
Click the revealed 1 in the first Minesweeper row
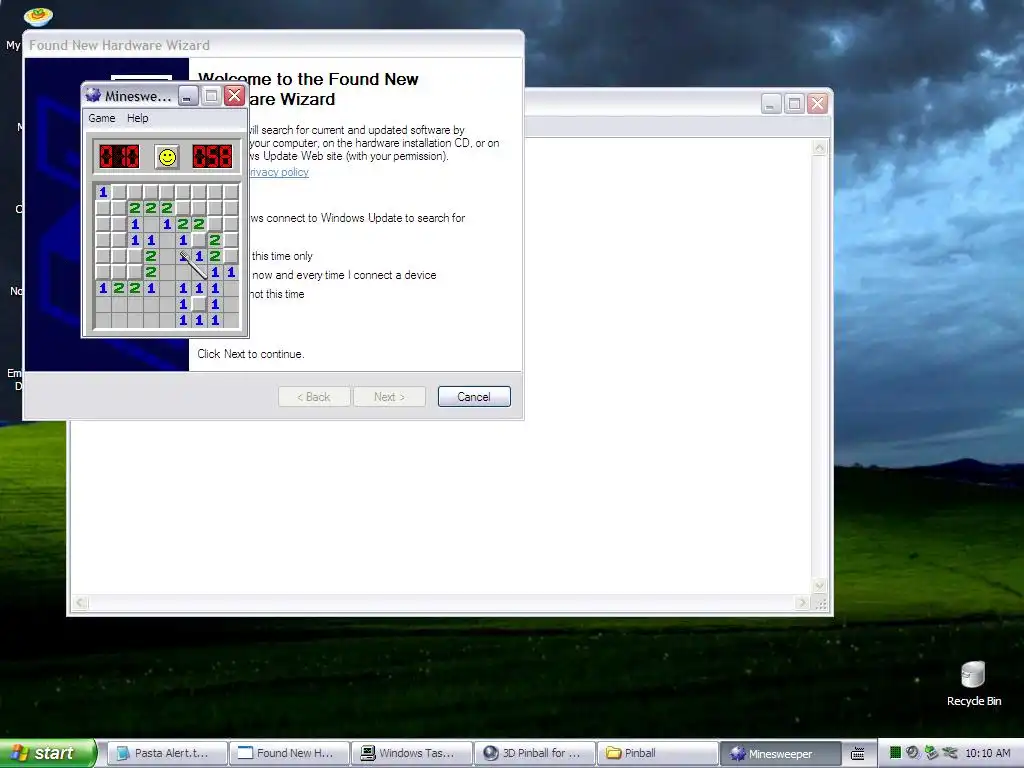click(x=103, y=192)
